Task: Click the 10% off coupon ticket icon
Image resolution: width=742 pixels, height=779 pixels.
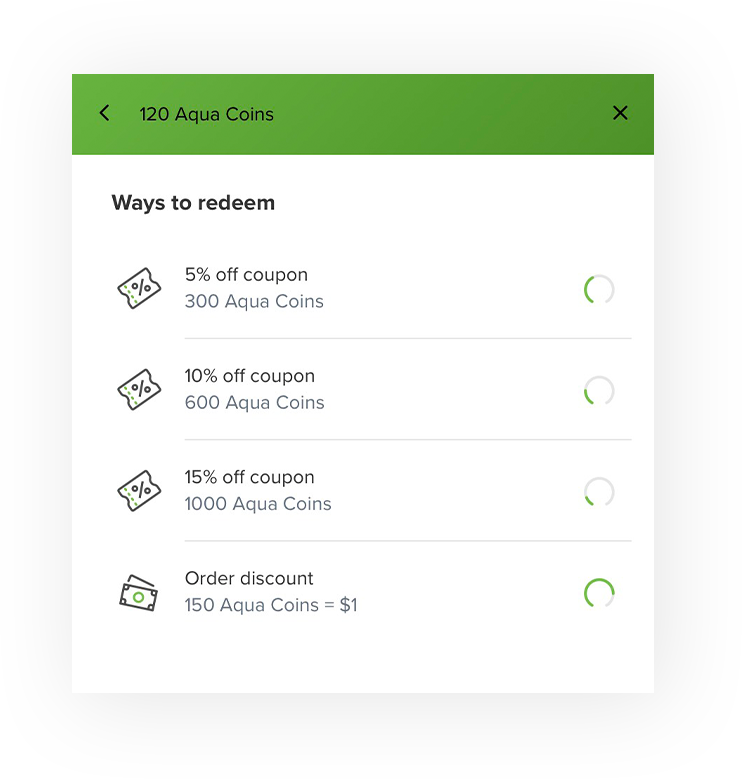Action: [x=139, y=390]
